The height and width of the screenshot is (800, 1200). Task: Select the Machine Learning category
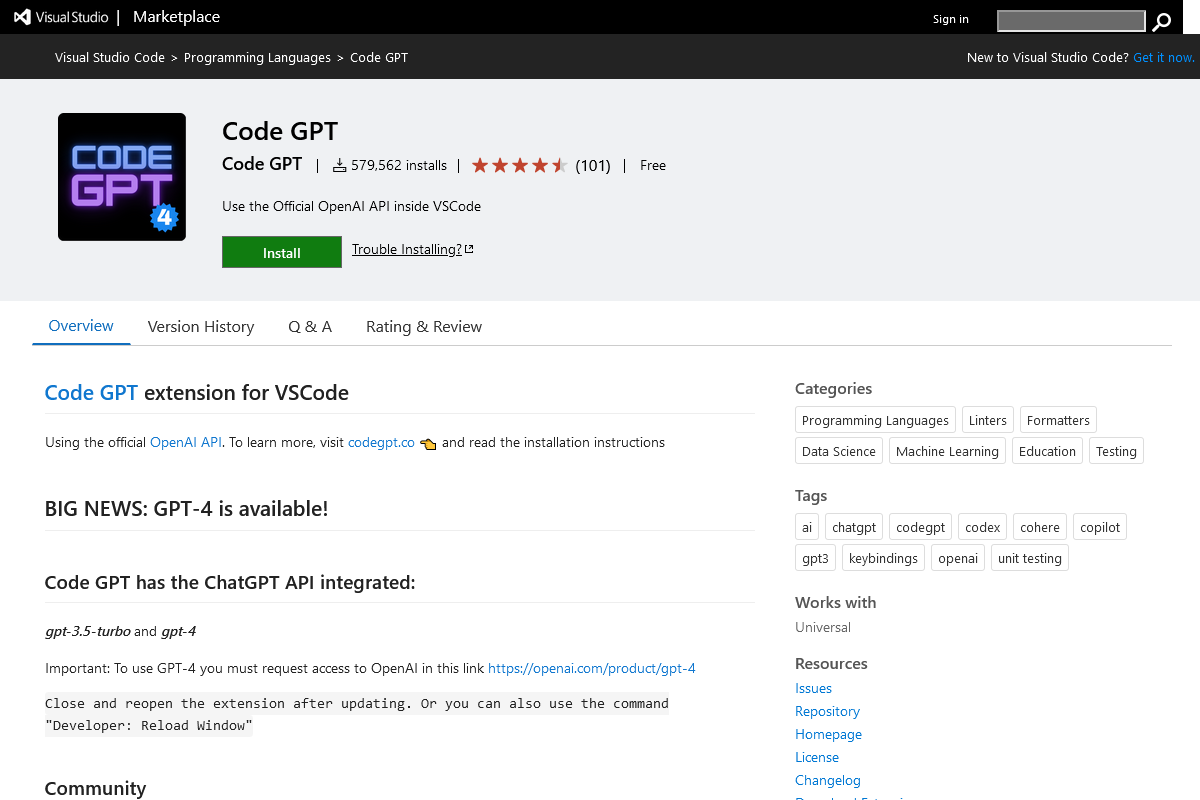click(x=947, y=450)
